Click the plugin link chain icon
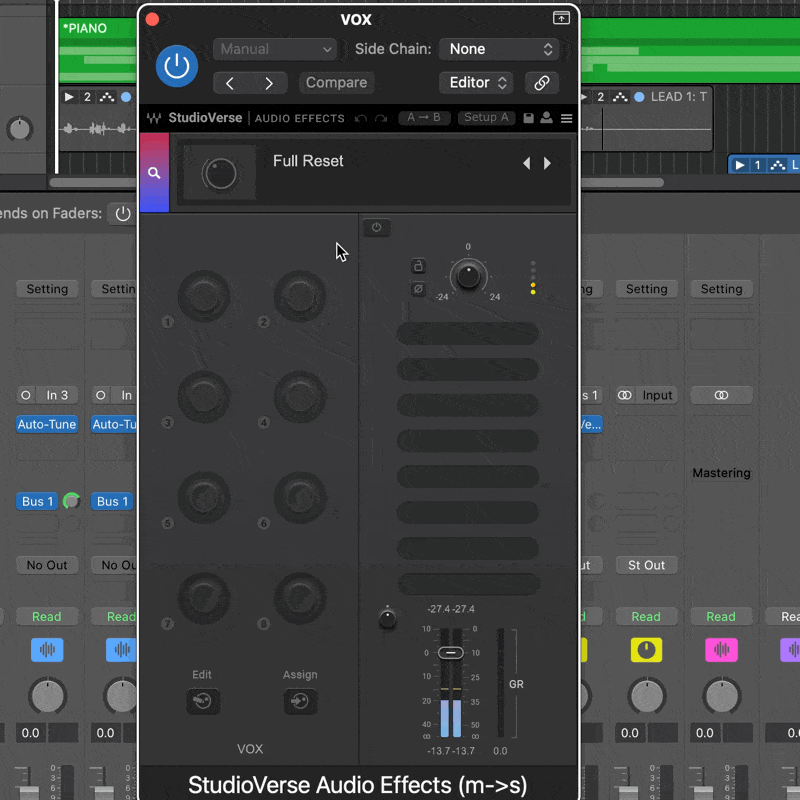Viewport: 800px width, 800px height. pyautogui.click(x=542, y=83)
